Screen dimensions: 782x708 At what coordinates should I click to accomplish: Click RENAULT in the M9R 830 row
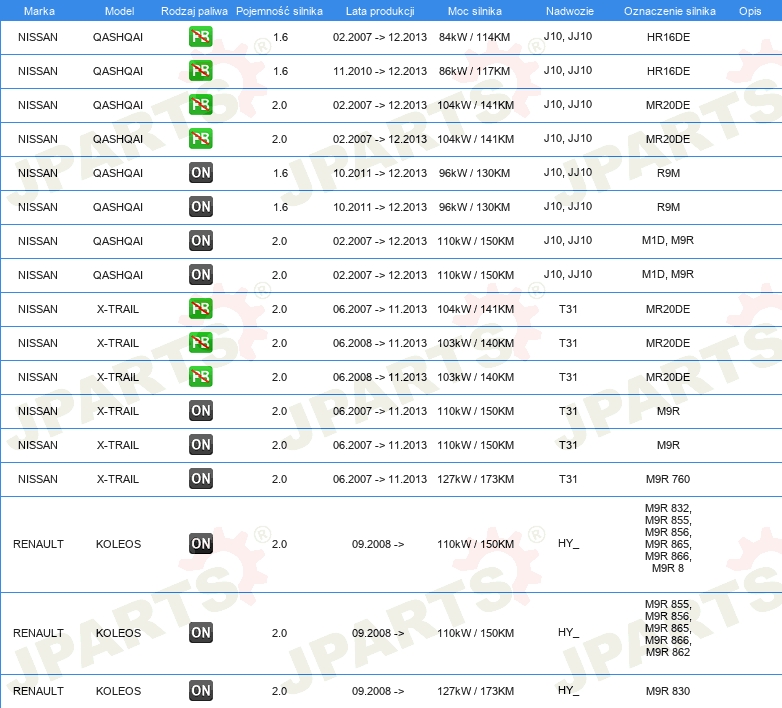38,691
